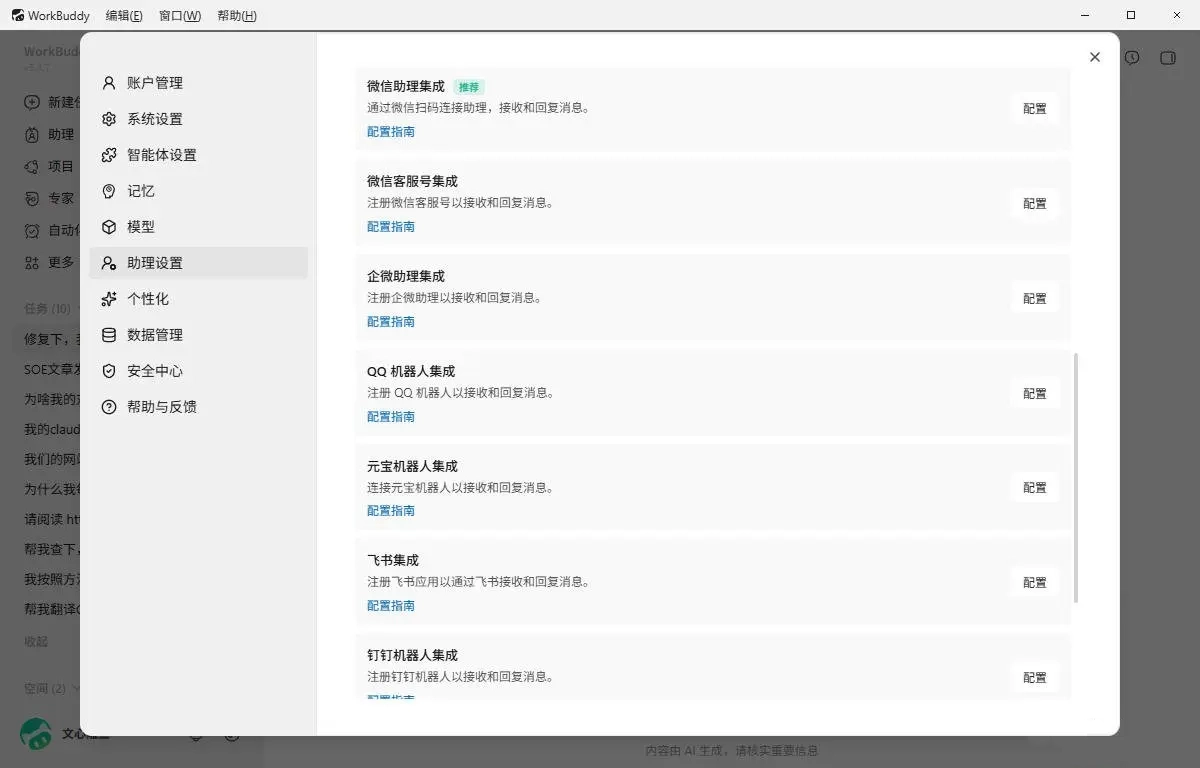Close the settings dialog with X
The width and height of the screenshot is (1200, 768).
click(x=1095, y=57)
